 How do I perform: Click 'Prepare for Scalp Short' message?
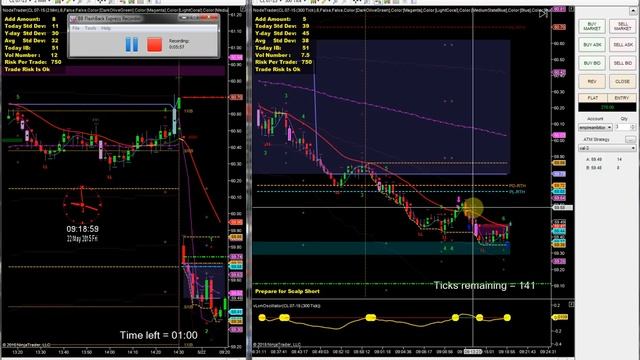click(x=287, y=291)
